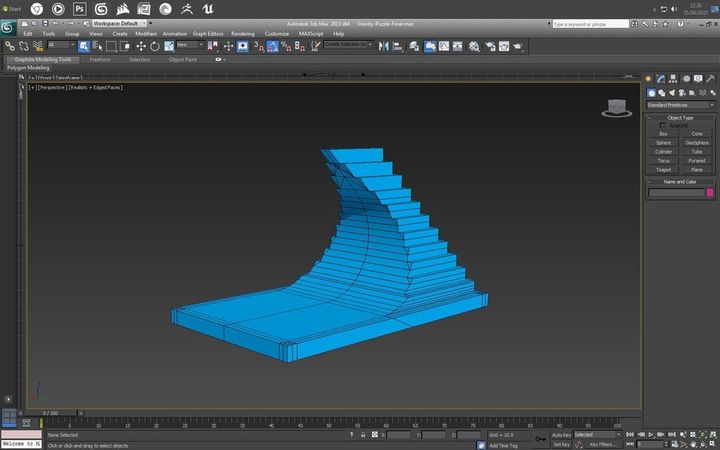Enable the AutoGrid checkbox
The width and height of the screenshot is (720, 450).
click(x=663, y=125)
